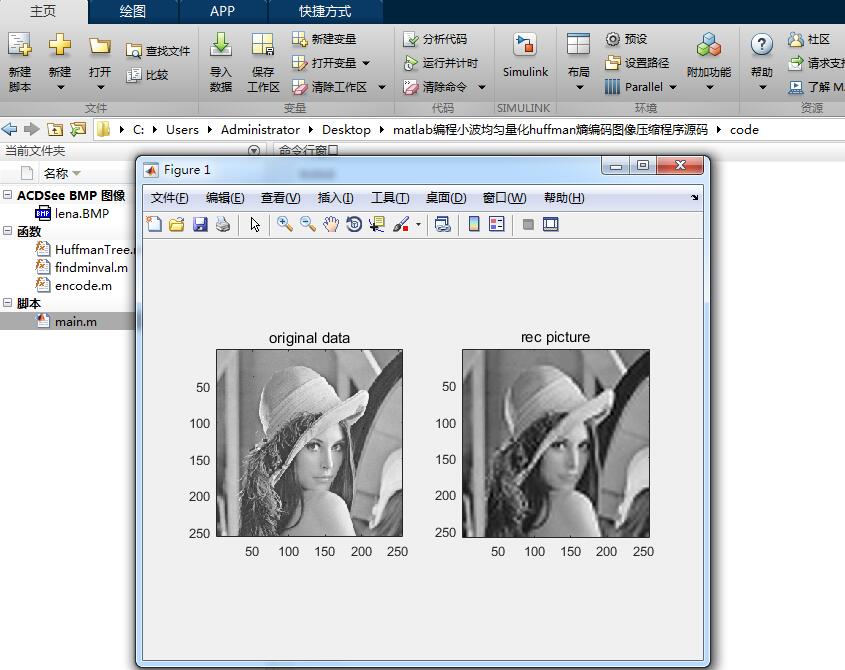Click Save Figure disk icon
Screen dimensions: 845x670
(x=200, y=224)
